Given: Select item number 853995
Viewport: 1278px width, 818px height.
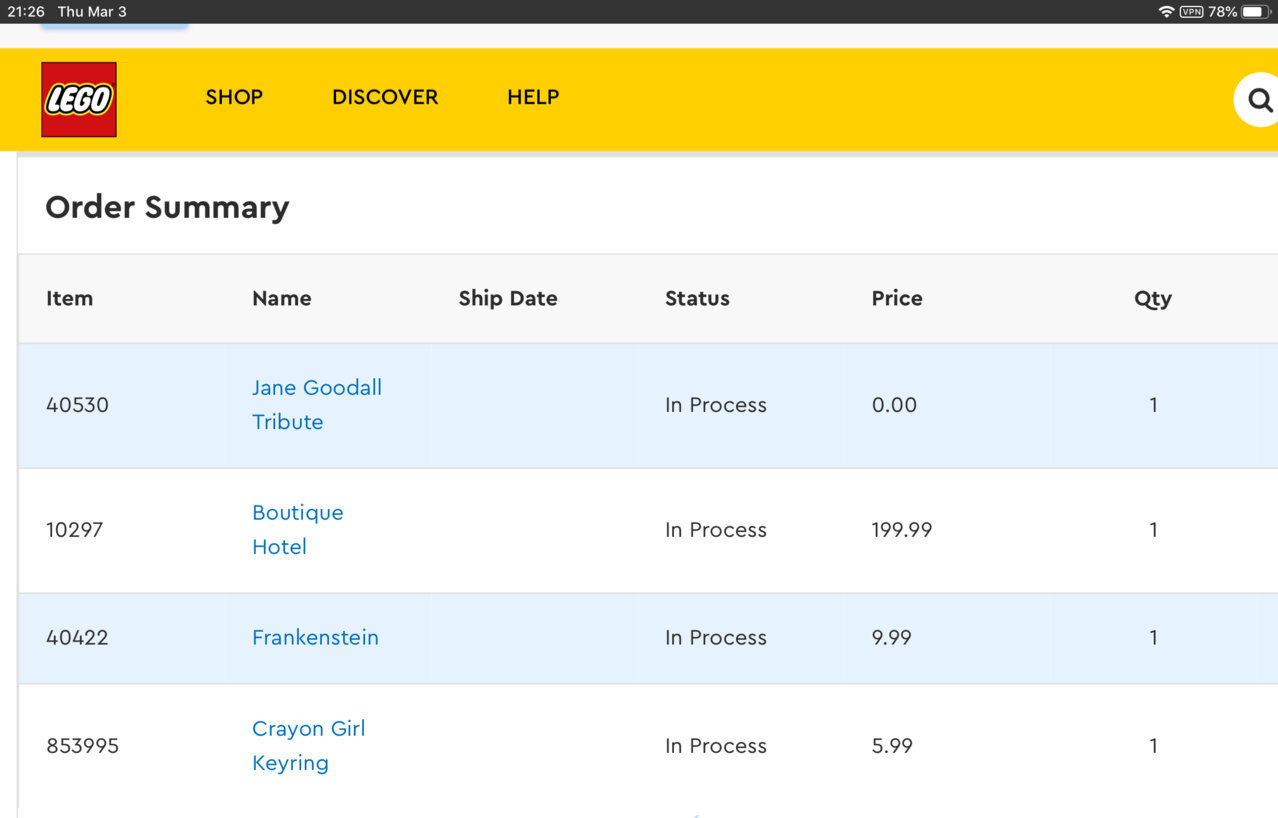Looking at the screenshot, I should click(82, 746).
